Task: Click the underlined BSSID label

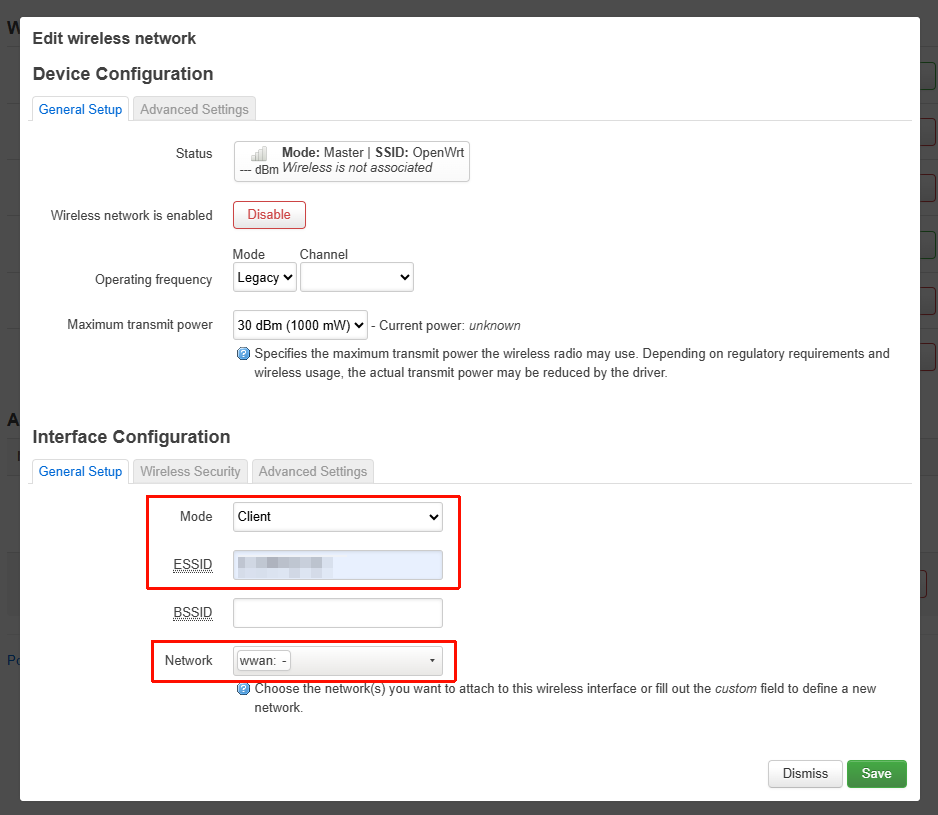Action: pos(193,613)
